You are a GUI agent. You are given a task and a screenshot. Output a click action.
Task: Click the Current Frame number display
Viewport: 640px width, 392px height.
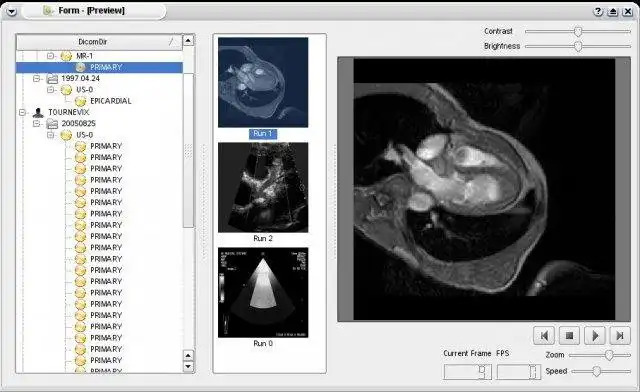pos(467,372)
